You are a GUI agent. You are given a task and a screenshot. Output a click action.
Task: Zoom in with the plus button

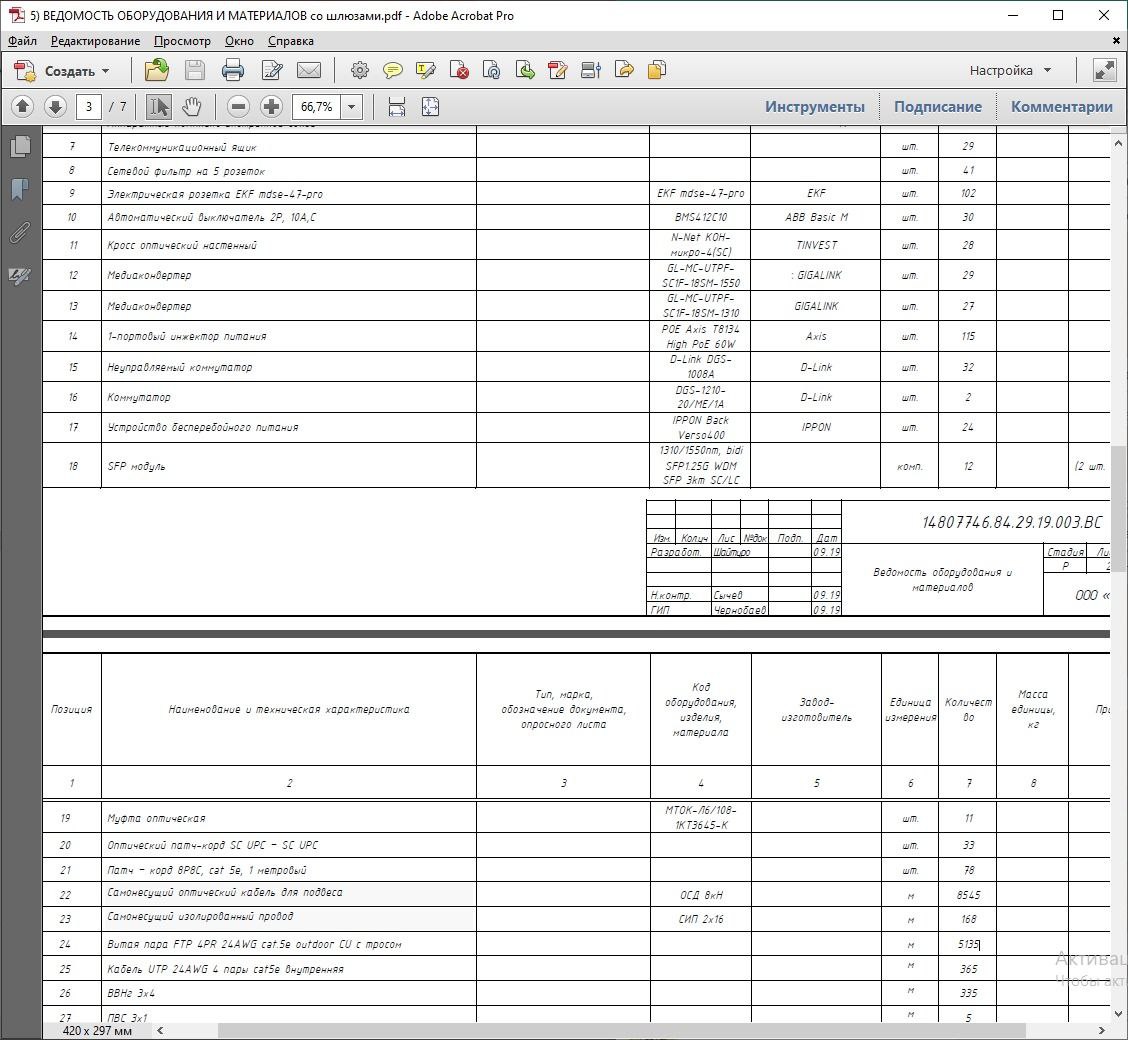pyautogui.click(x=271, y=107)
